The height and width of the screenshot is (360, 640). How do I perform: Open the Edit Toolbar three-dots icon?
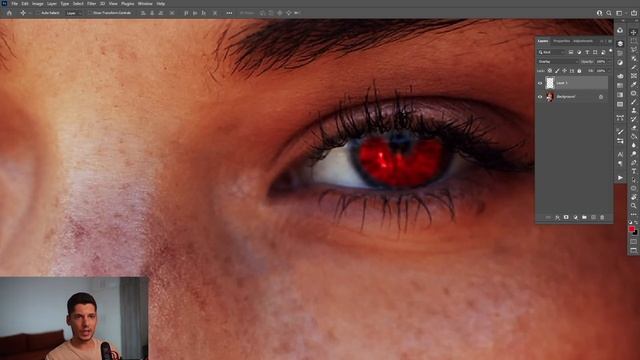[633, 215]
